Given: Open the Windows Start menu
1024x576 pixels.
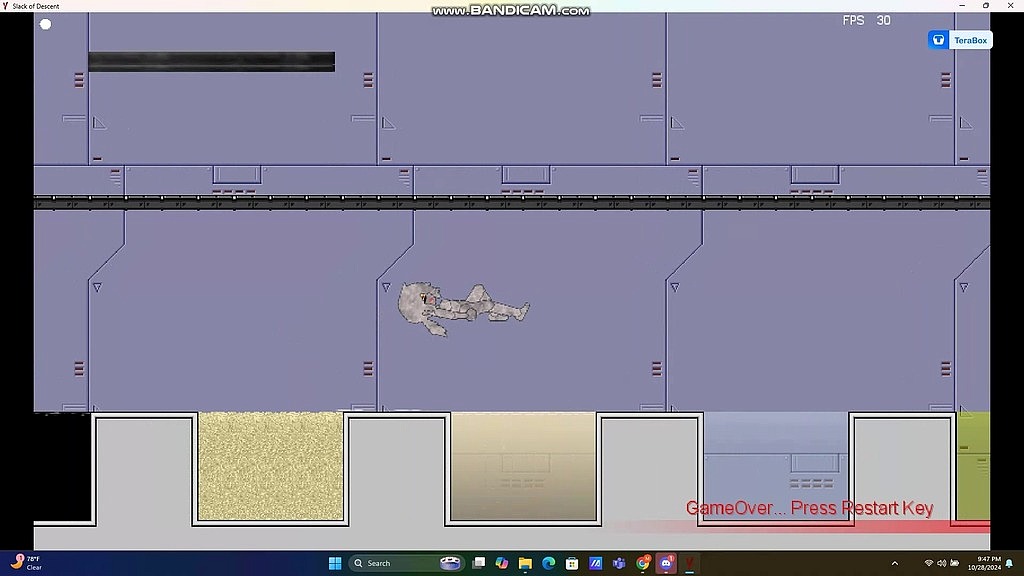Looking at the screenshot, I should point(335,563).
